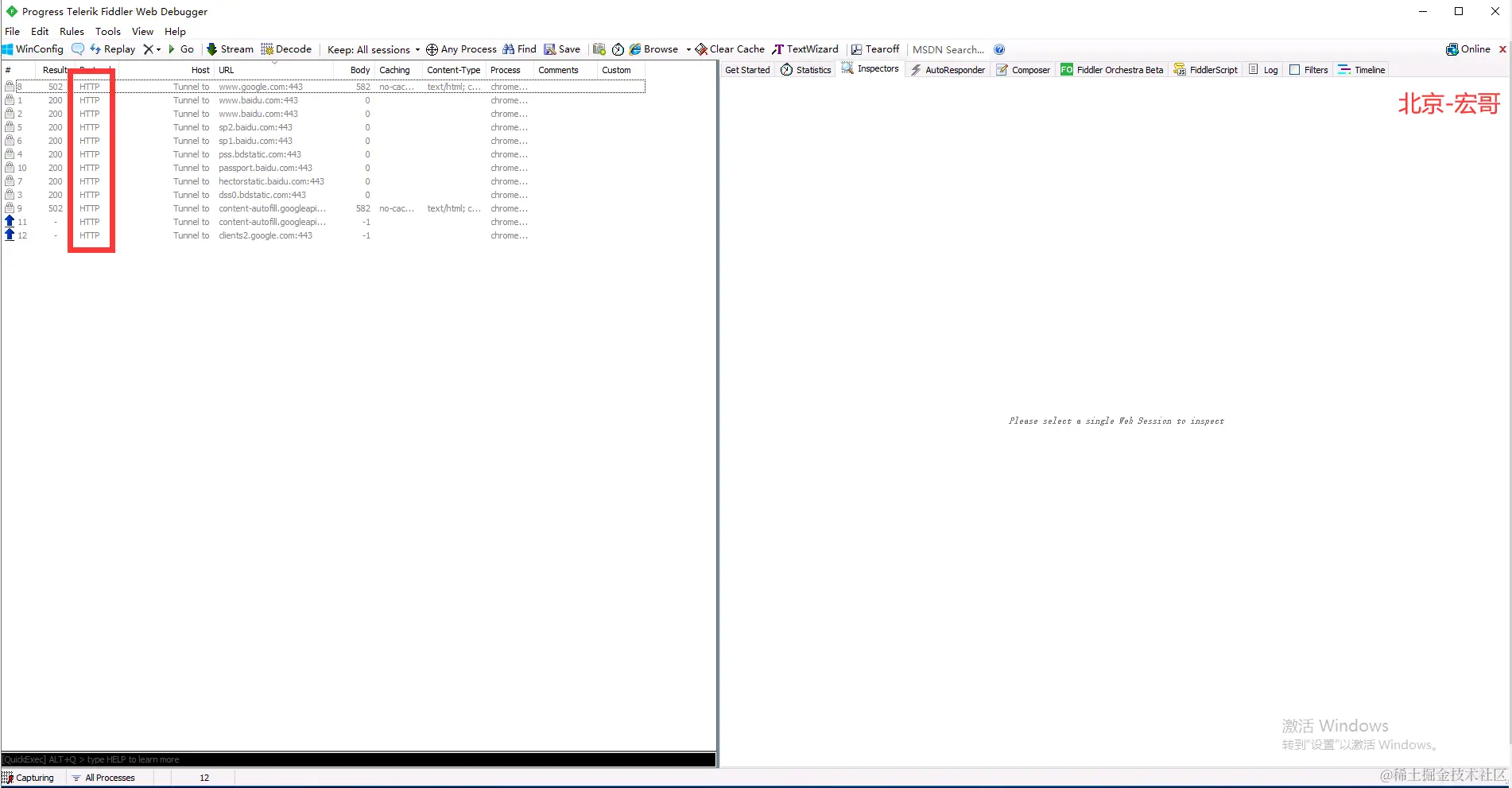Tick the Filters tab checkbox

[x=1294, y=70]
